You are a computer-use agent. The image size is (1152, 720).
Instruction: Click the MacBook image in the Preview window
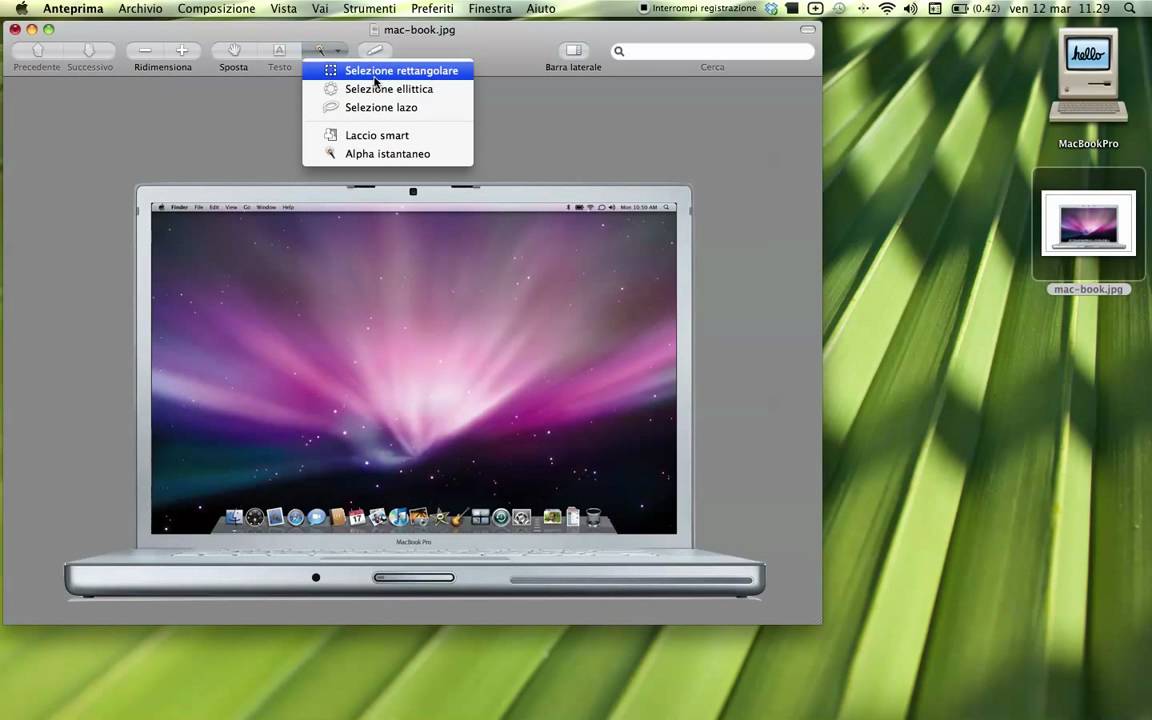coord(414,392)
